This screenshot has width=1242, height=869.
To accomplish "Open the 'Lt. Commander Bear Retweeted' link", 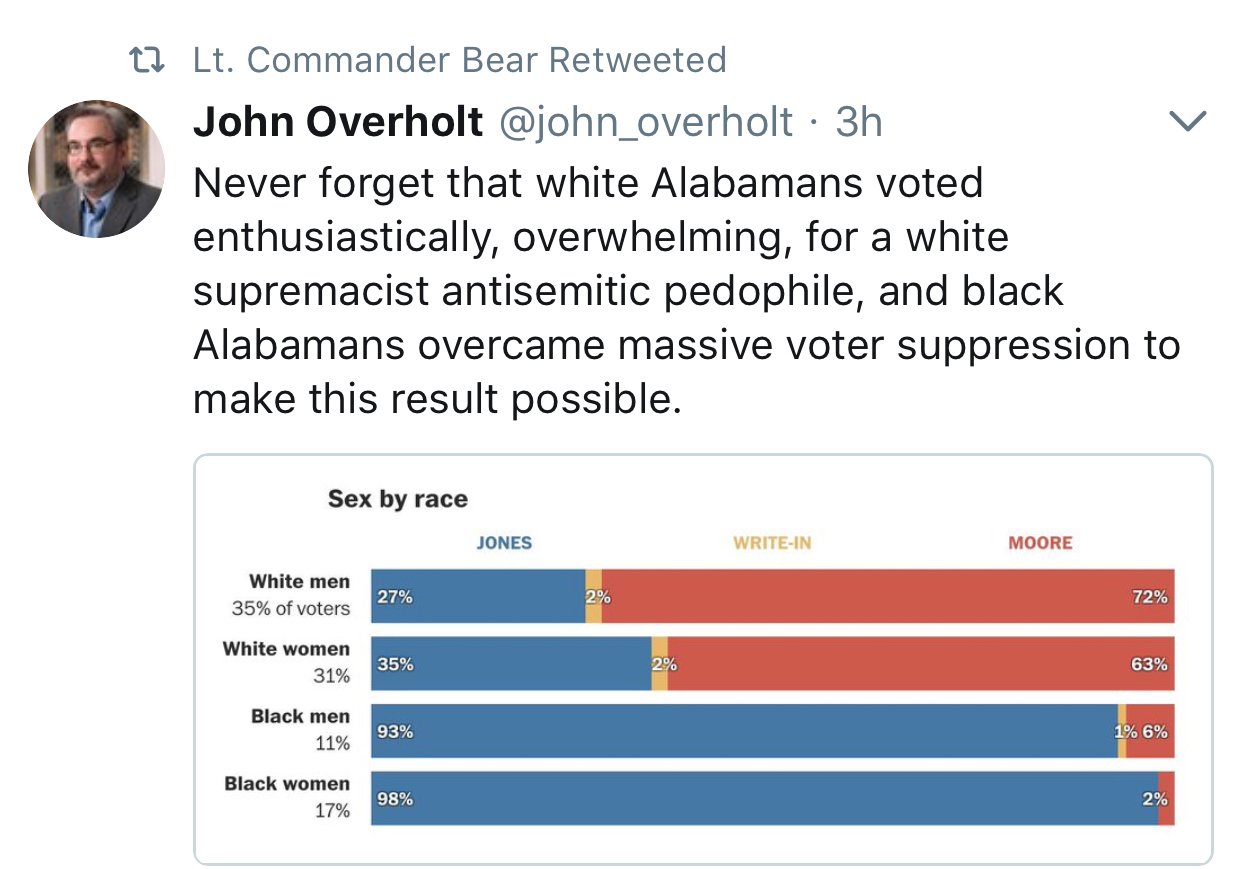I will point(460,60).
